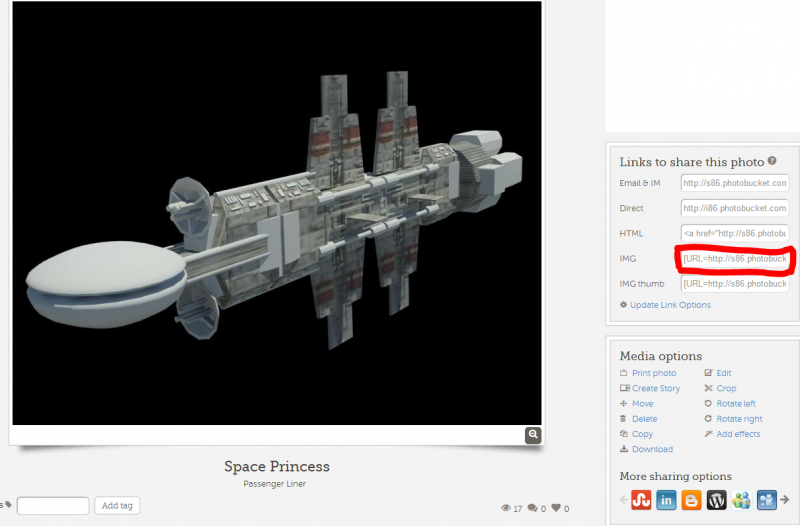Select the IMG link code field
800x526 pixels.
tap(735, 258)
